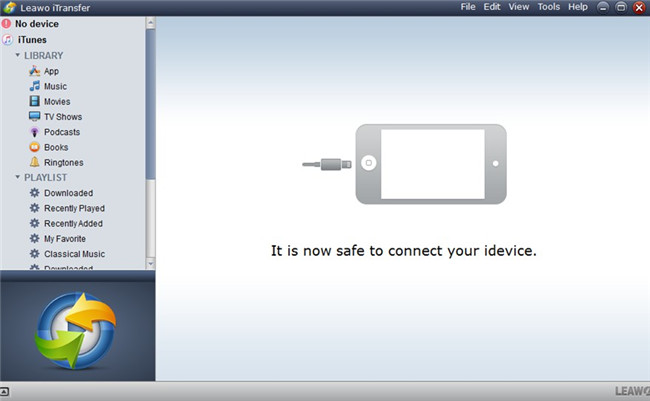The width and height of the screenshot is (650, 401).
Task: Open the My Favorite playlist
Action: tap(65, 239)
